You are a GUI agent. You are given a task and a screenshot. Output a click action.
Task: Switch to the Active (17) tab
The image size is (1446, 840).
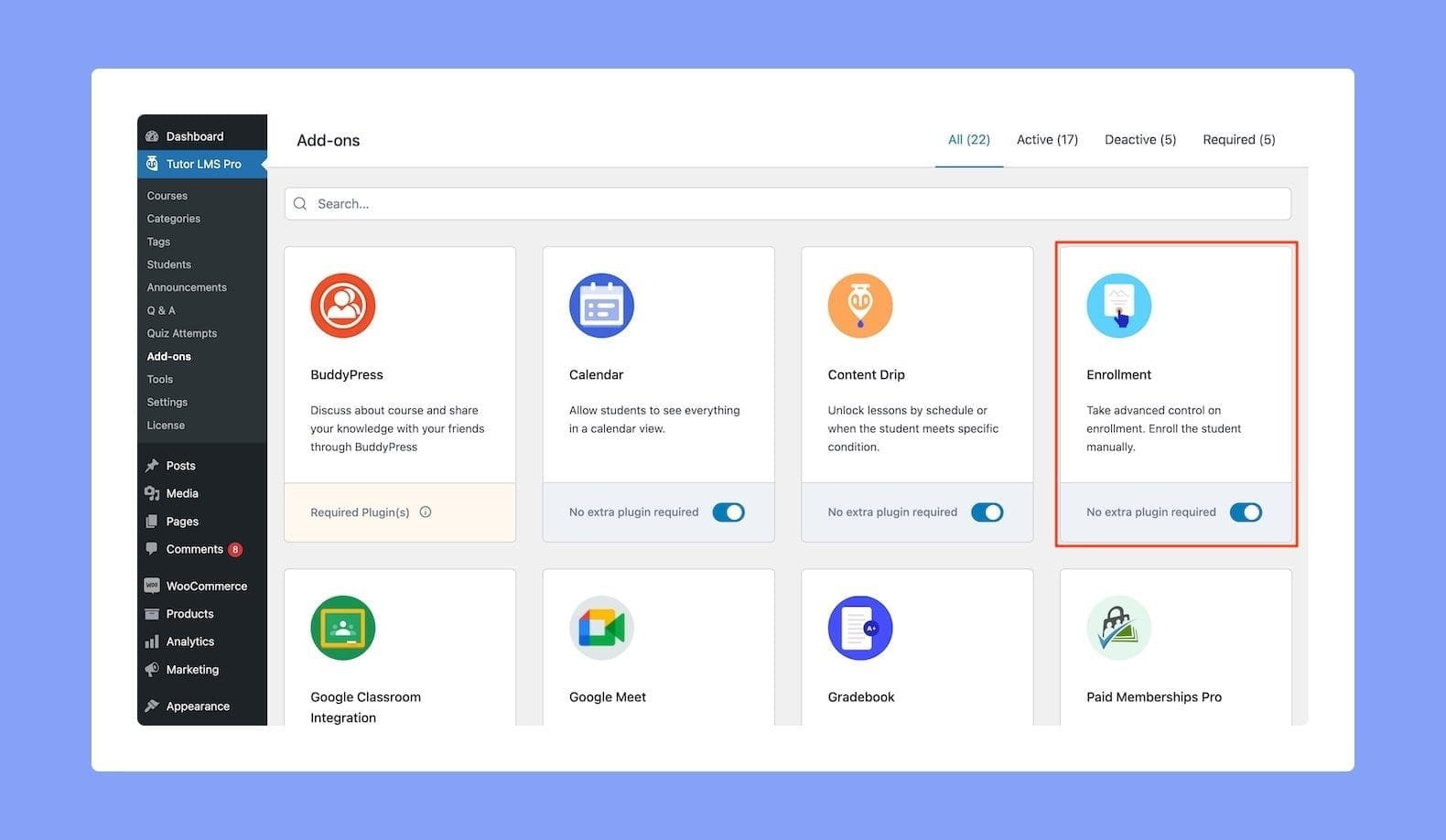[1047, 140]
